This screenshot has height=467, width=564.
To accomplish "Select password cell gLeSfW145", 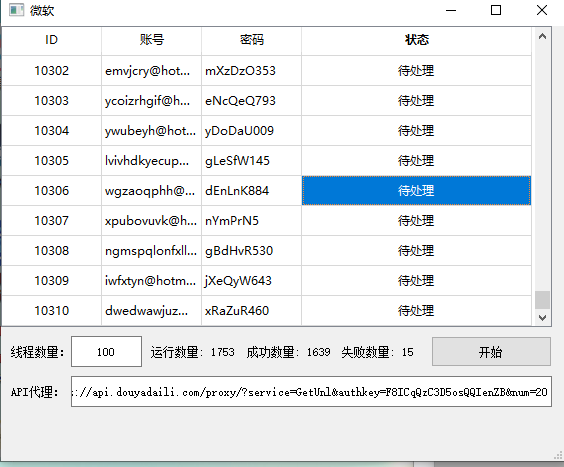I will tap(251, 161).
